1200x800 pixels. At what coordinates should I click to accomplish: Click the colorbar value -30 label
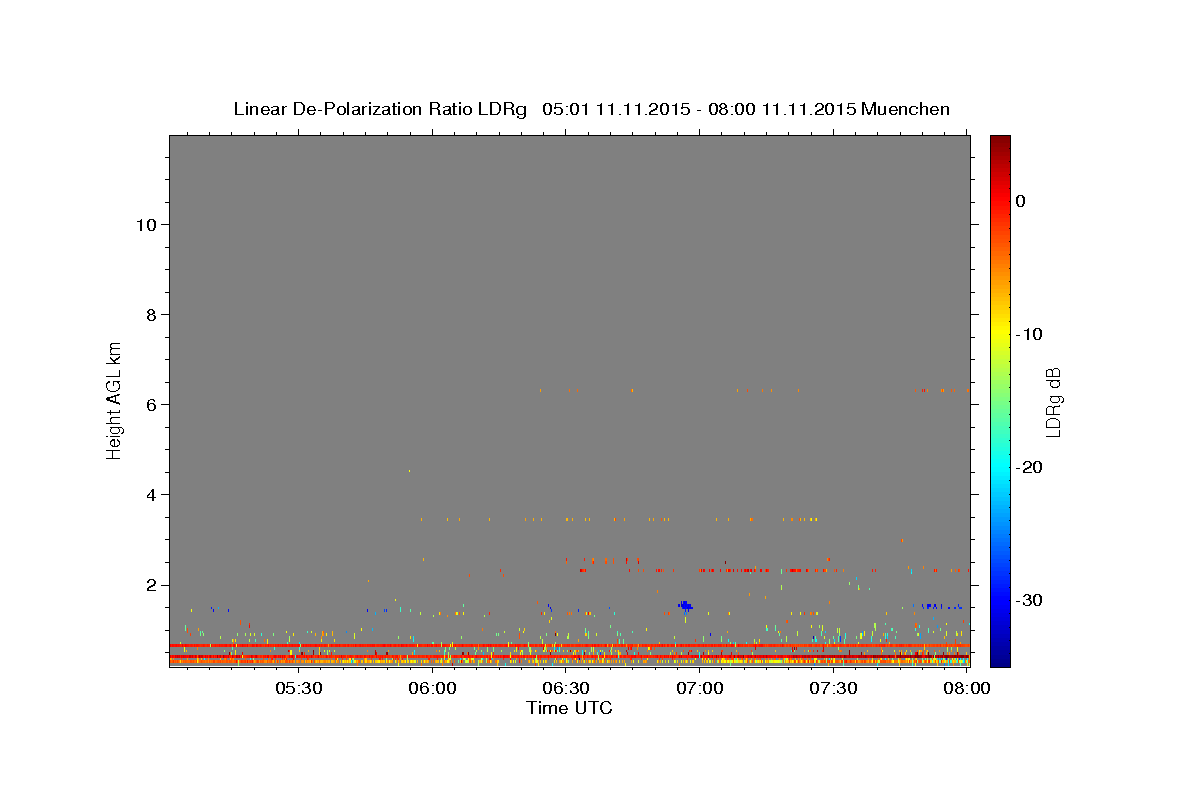tap(1030, 600)
